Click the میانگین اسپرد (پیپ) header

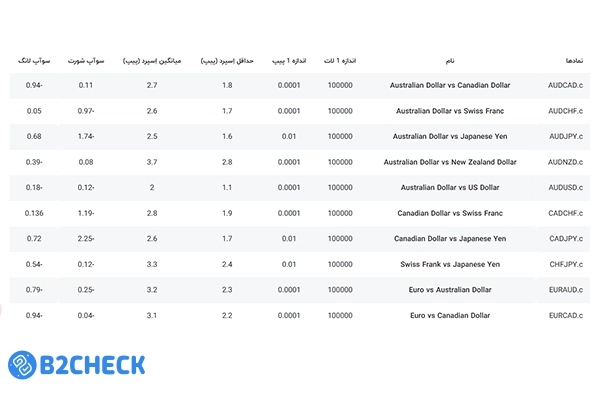[x=151, y=61]
